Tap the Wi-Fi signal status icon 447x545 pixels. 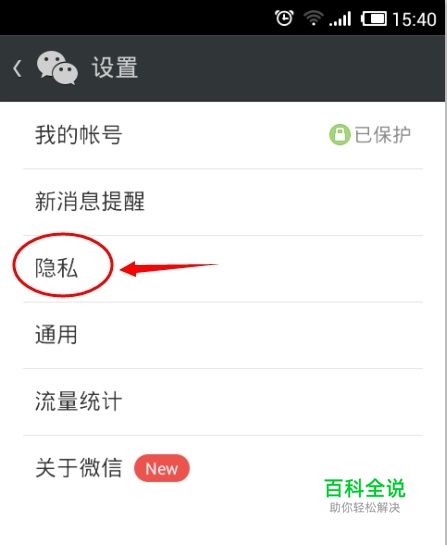[313, 18]
